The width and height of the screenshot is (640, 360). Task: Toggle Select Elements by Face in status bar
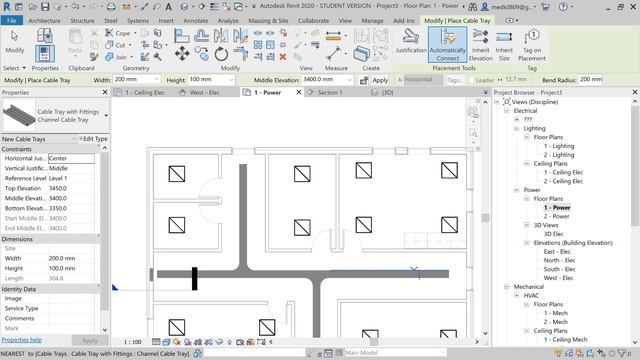[x=590, y=353]
